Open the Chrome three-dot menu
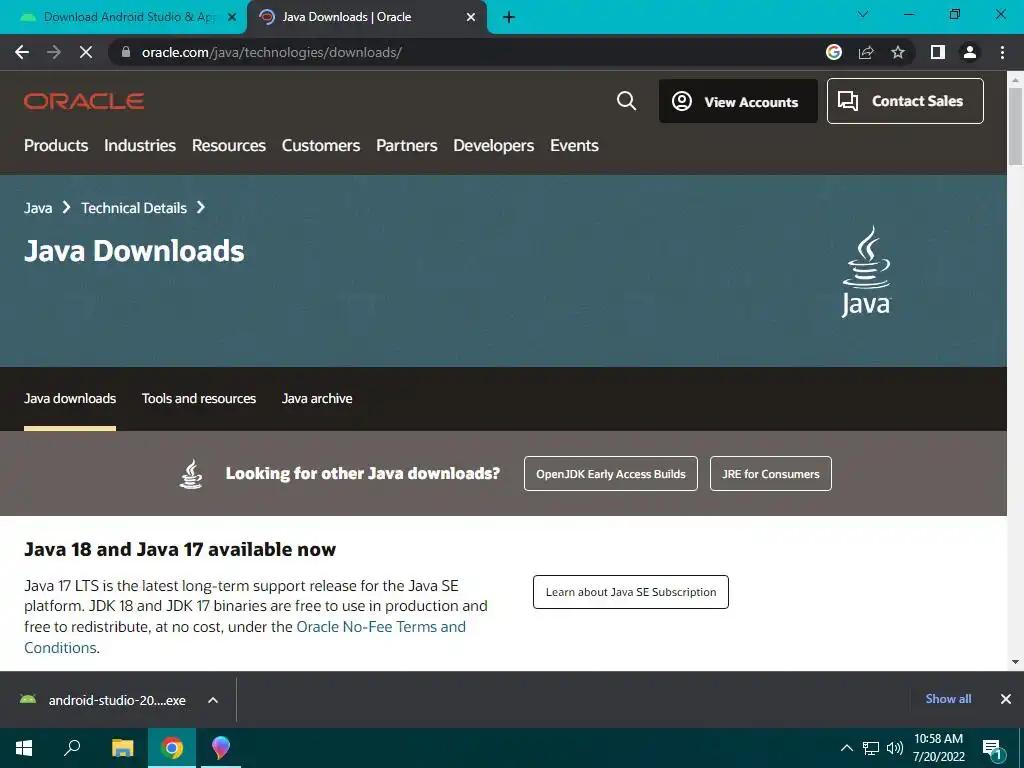The image size is (1024, 768). pyautogui.click(x=1002, y=52)
